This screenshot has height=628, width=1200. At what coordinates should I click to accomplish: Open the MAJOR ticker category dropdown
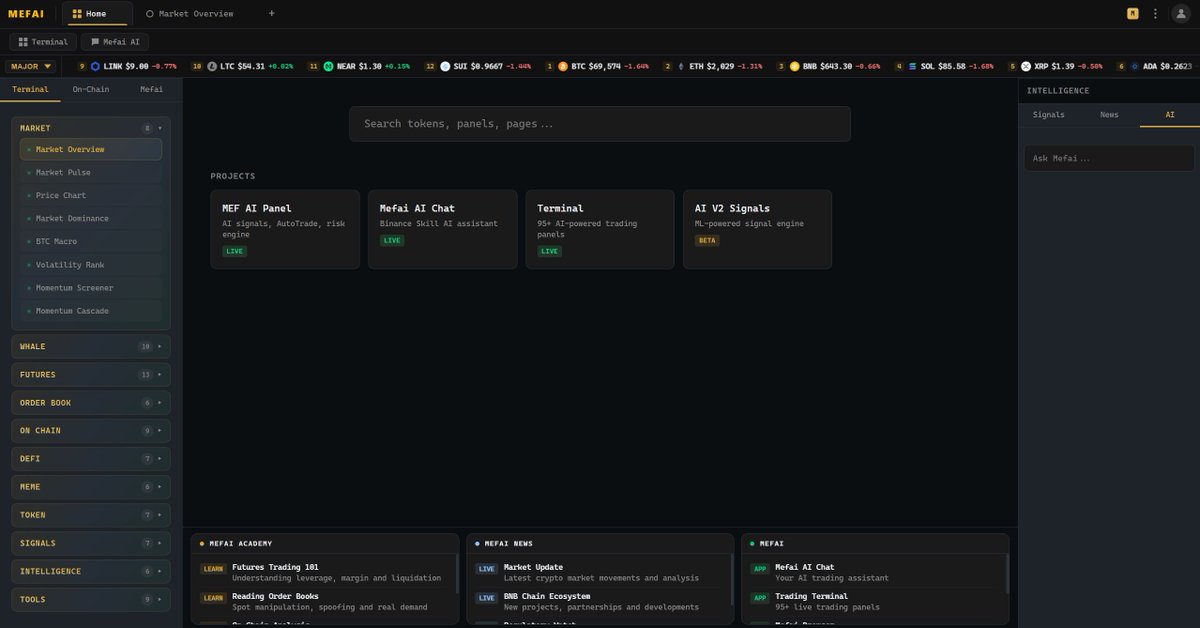click(x=30, y=66)
